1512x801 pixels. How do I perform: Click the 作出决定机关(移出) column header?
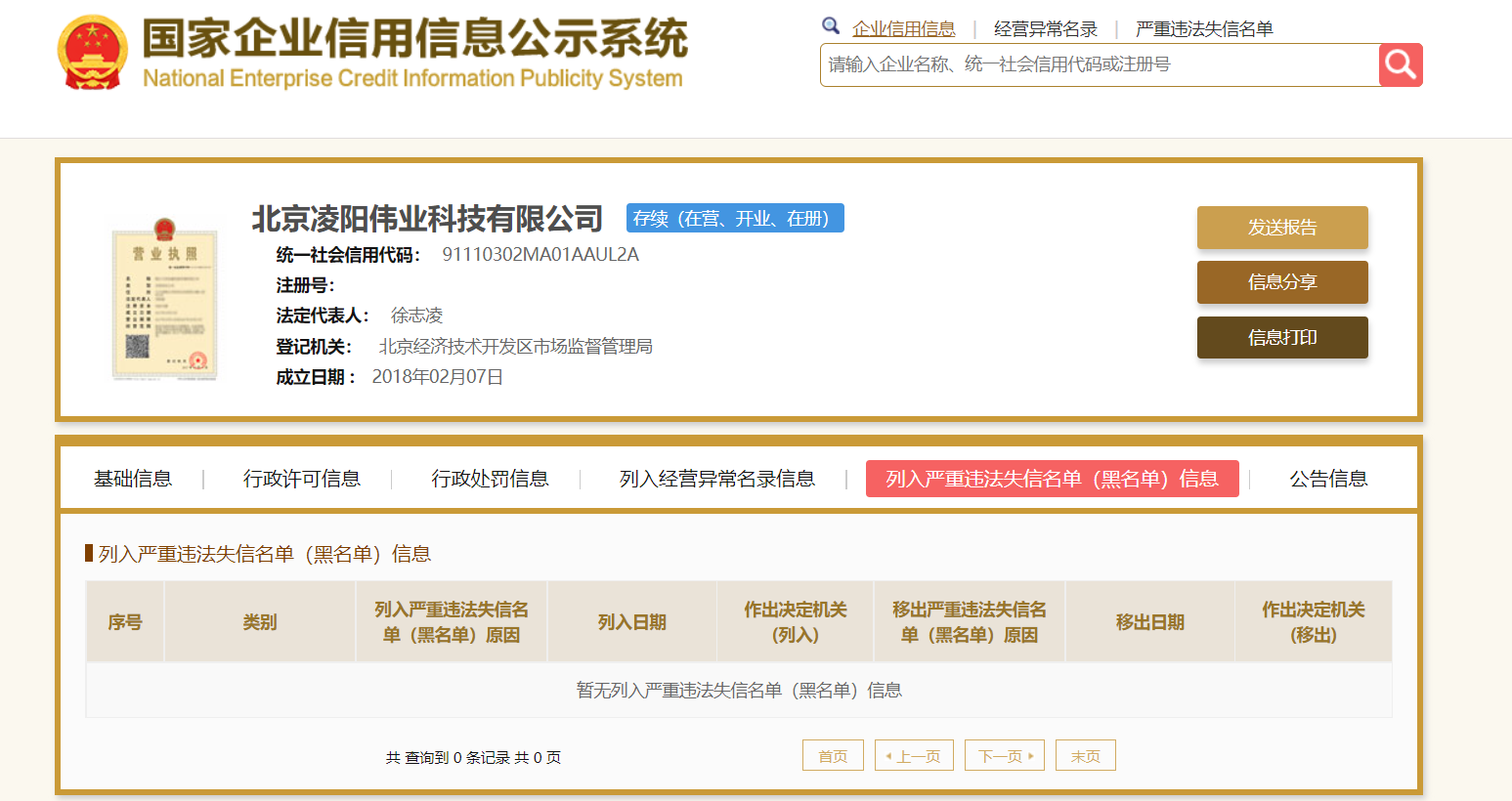[x=1314, y=622]
